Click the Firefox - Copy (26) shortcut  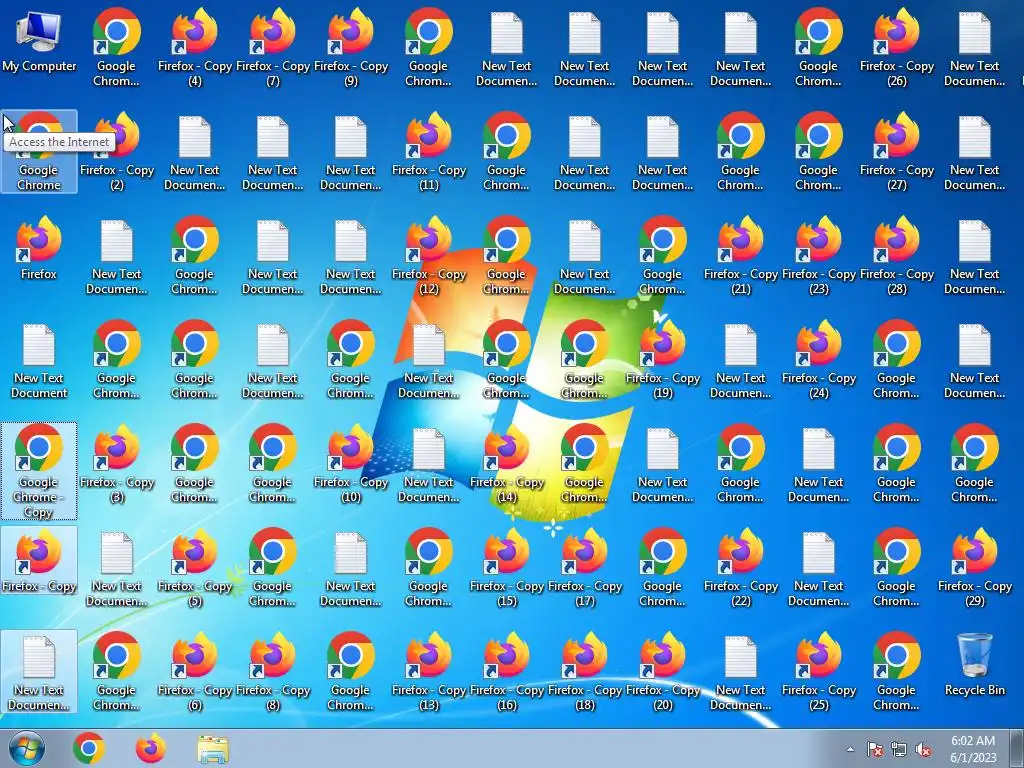coord(897,48)
